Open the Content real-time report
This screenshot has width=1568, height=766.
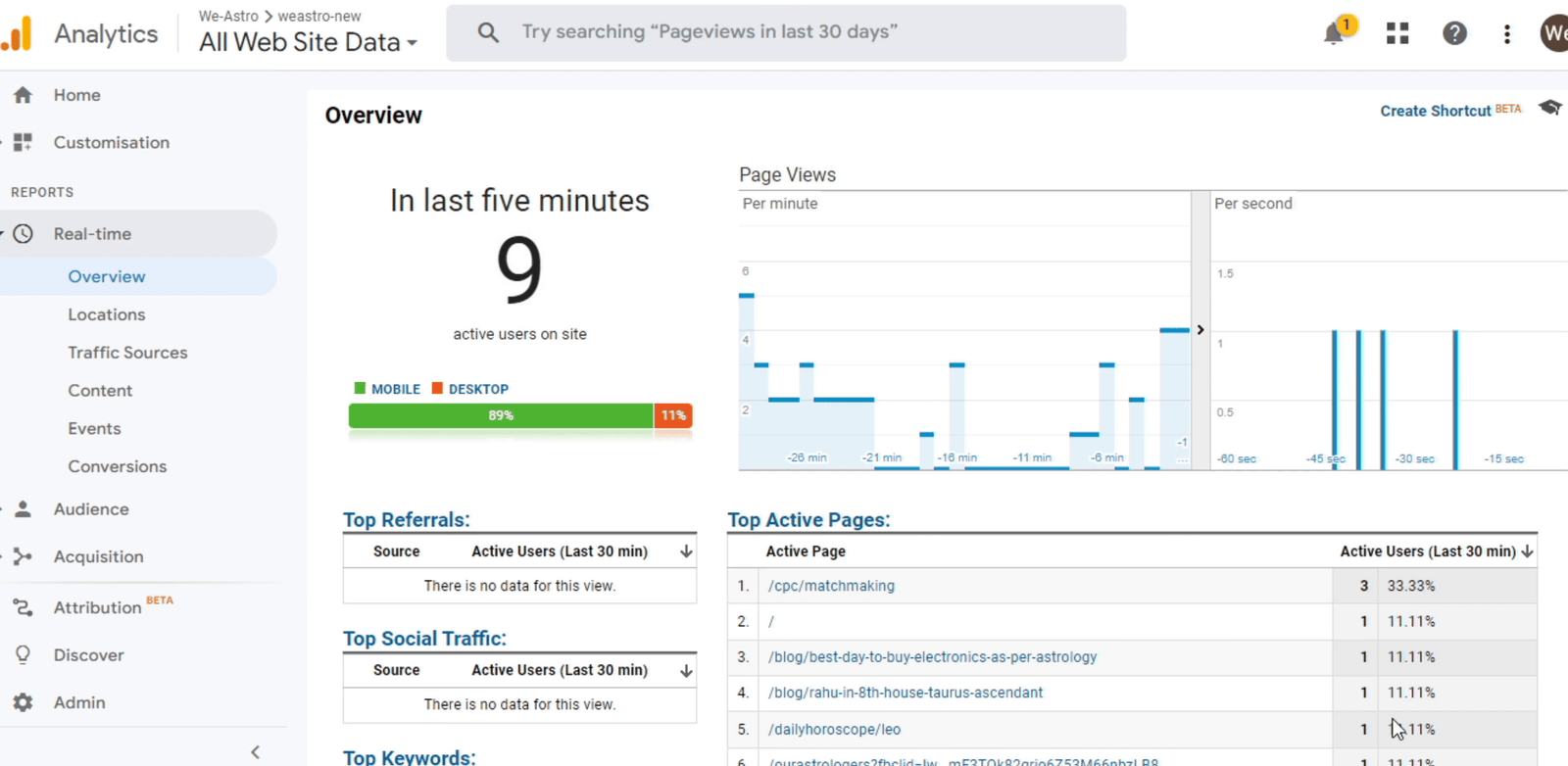[x=100, y=391]
